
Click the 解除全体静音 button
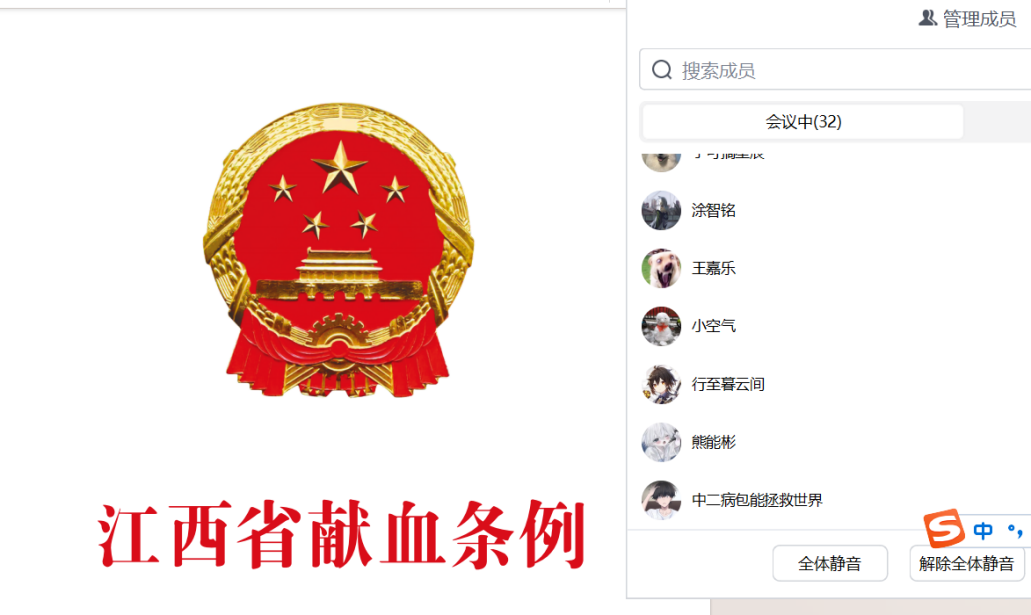(x=967, y=563)
